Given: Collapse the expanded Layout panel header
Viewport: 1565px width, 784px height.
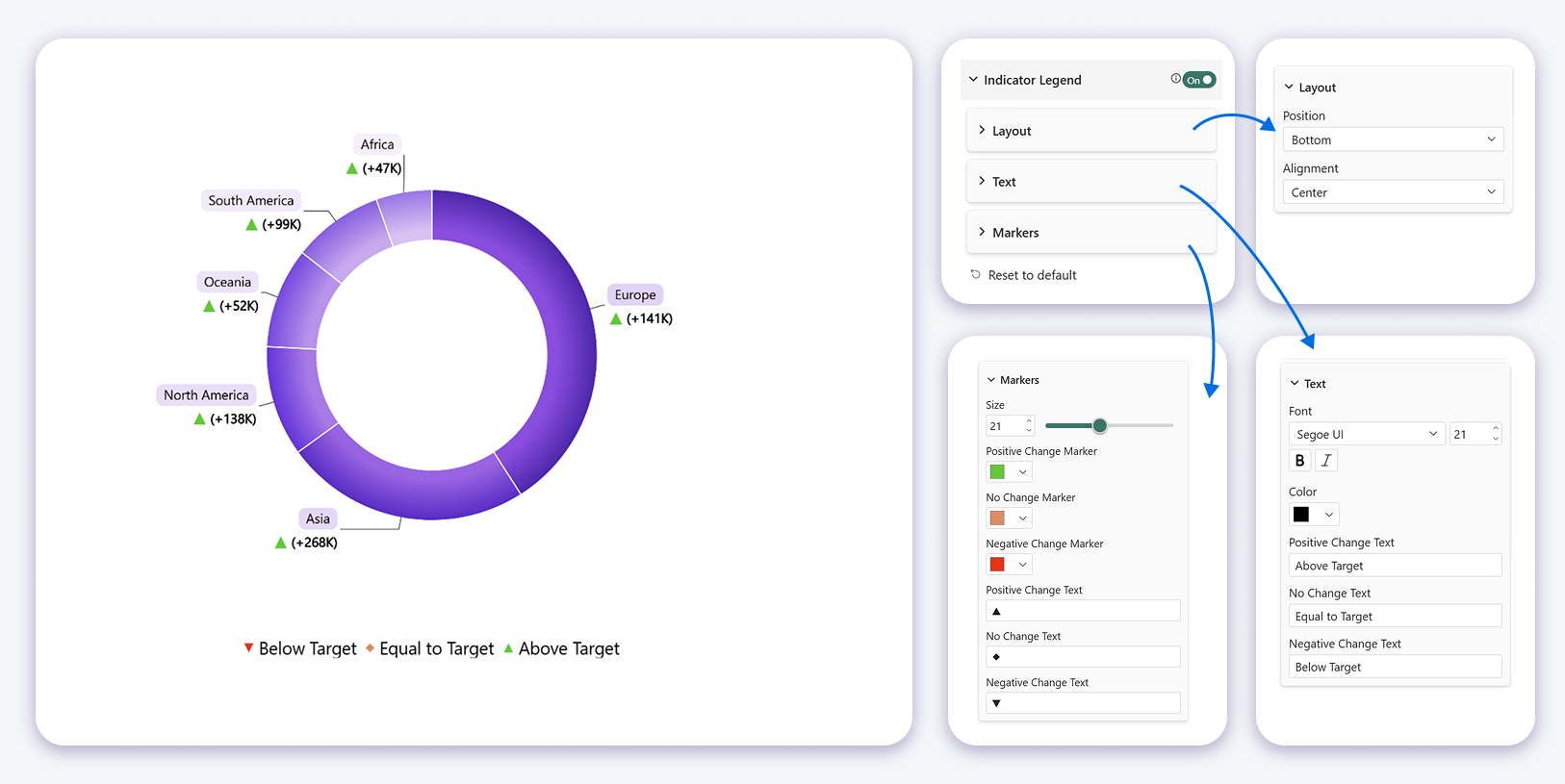Looking at the screenshot, I should click(x=1310, y=88).
